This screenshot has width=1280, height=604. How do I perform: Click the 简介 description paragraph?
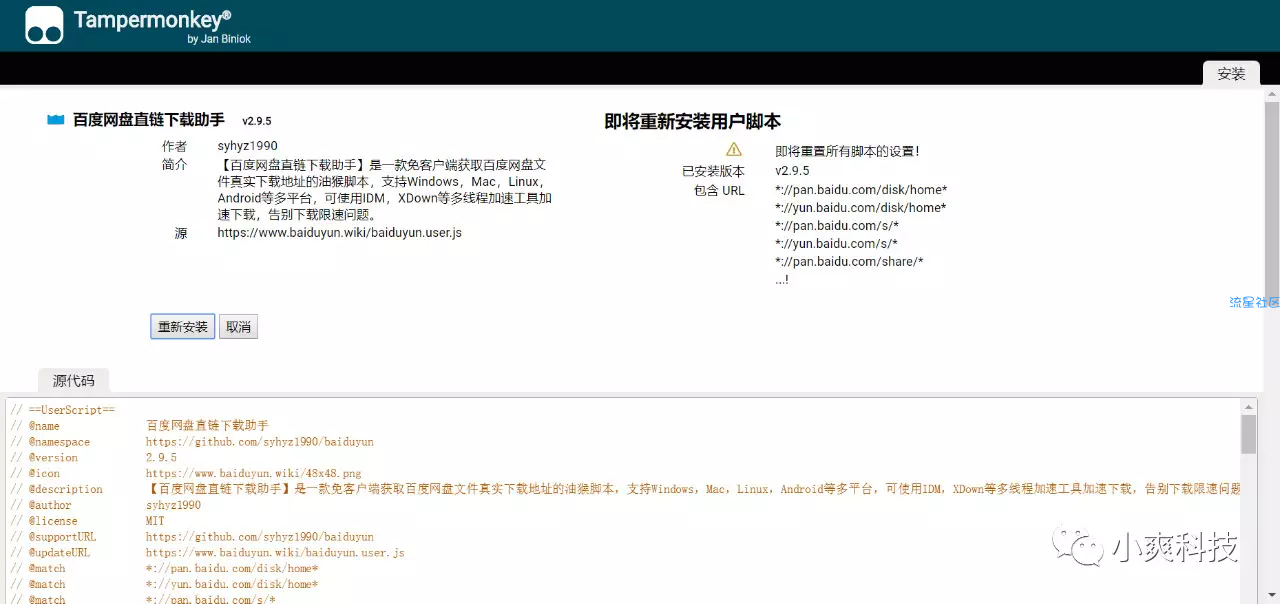[x=385, y=190]
